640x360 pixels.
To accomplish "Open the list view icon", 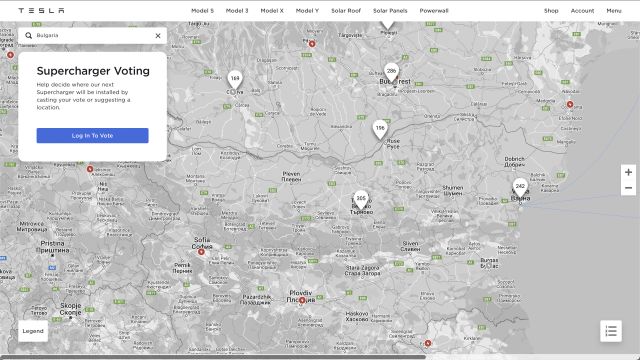I will 611,331.
